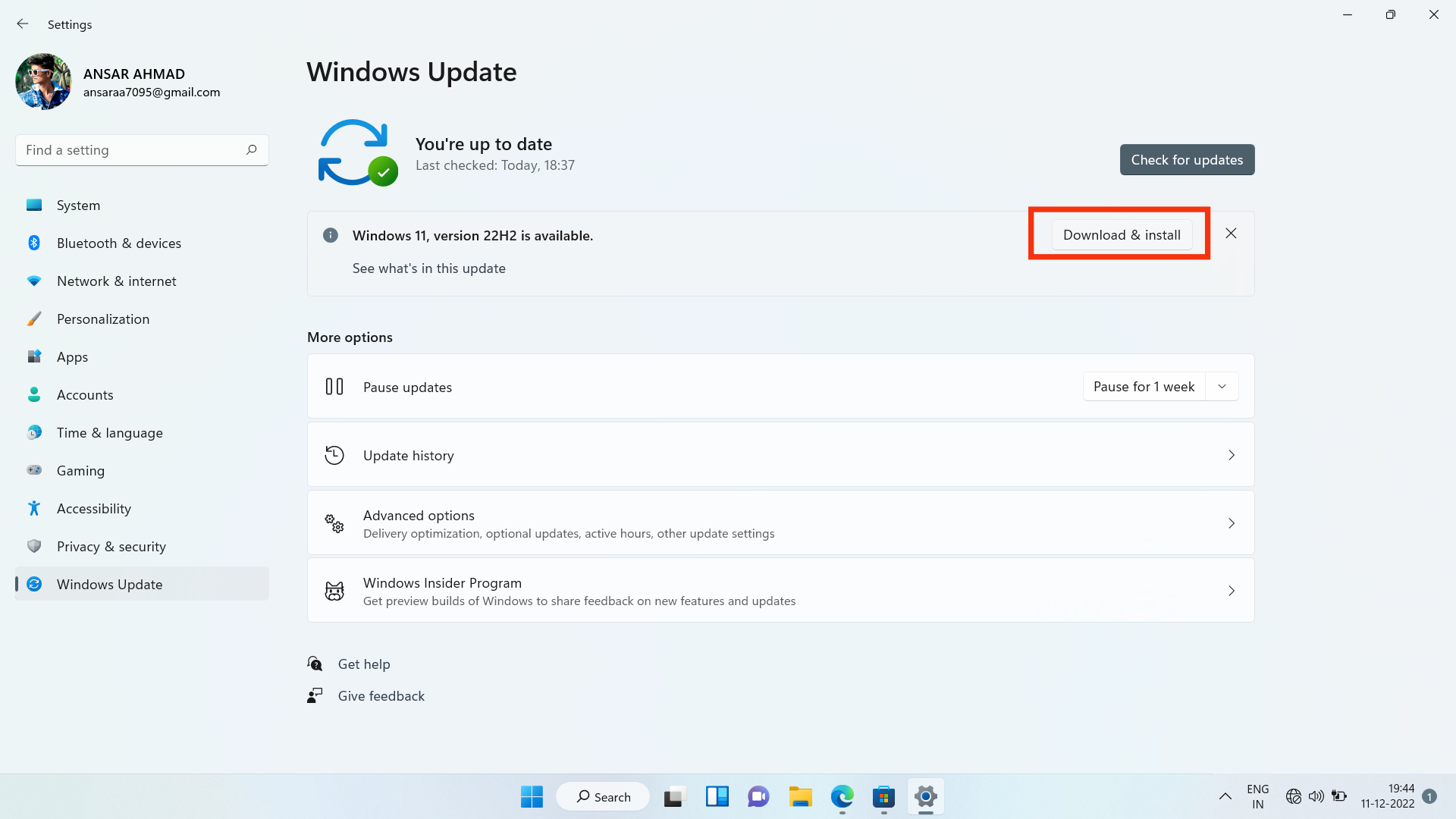This screenshot has width=1456, height=819.
Task: Expand the Pause for 1 week dropdown
Action: (1222, 387)
